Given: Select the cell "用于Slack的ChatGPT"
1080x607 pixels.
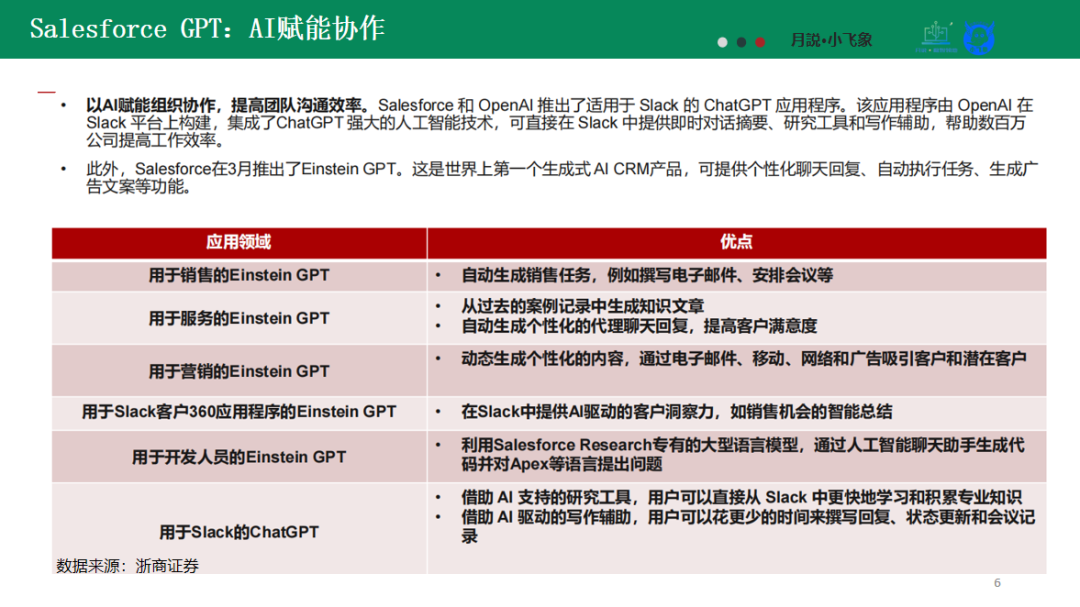Looking at the screenshot, I should click(x=239, y=529).
